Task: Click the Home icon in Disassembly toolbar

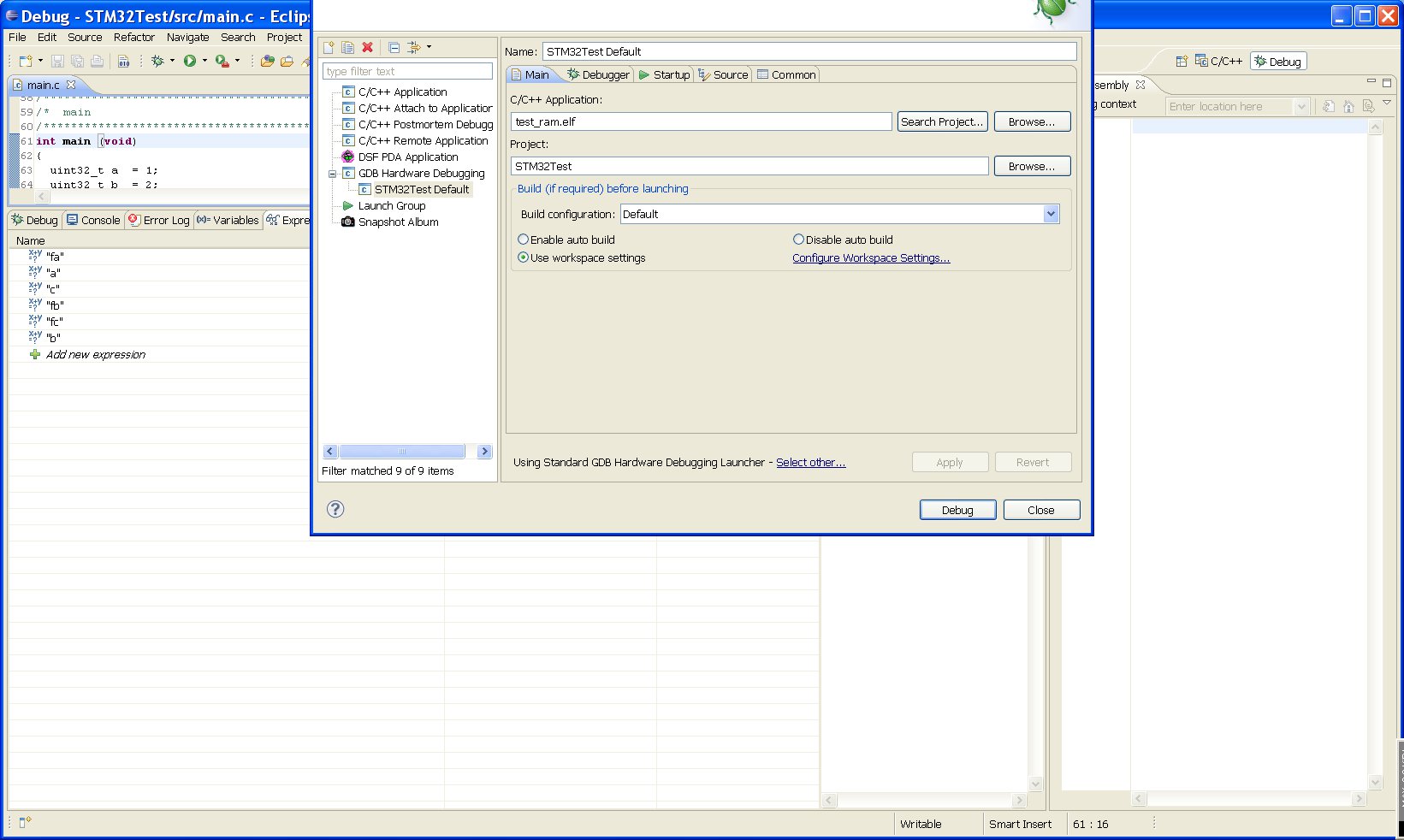Action: coord(1348,106)
